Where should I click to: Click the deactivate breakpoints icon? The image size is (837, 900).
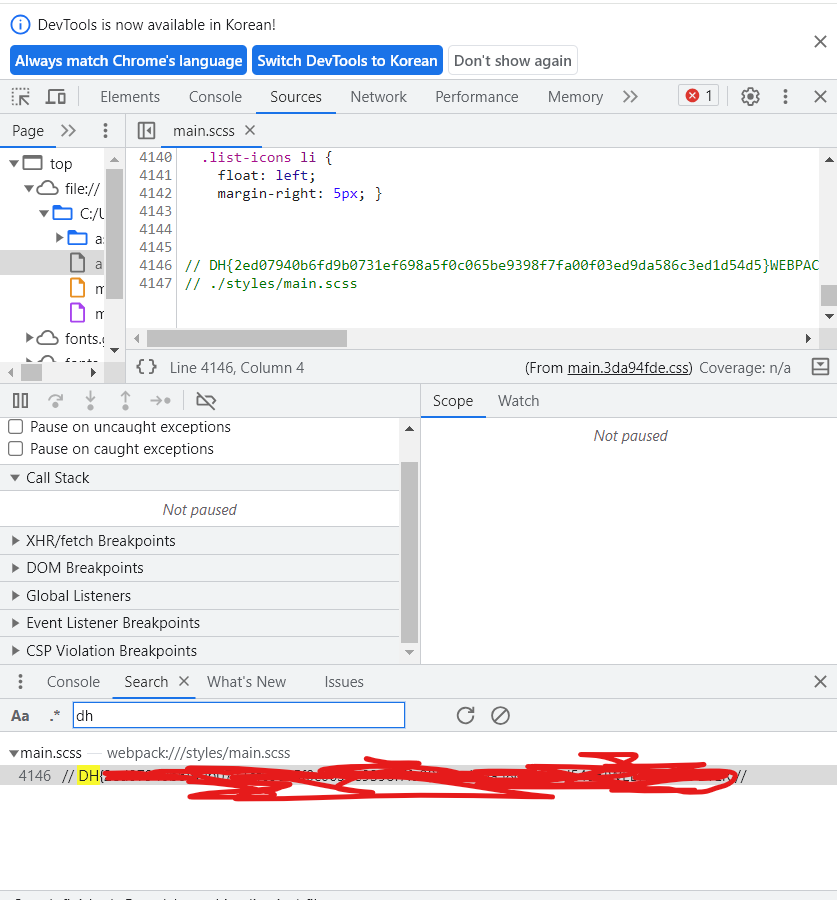pyautogui.click(x=206, y=401)
